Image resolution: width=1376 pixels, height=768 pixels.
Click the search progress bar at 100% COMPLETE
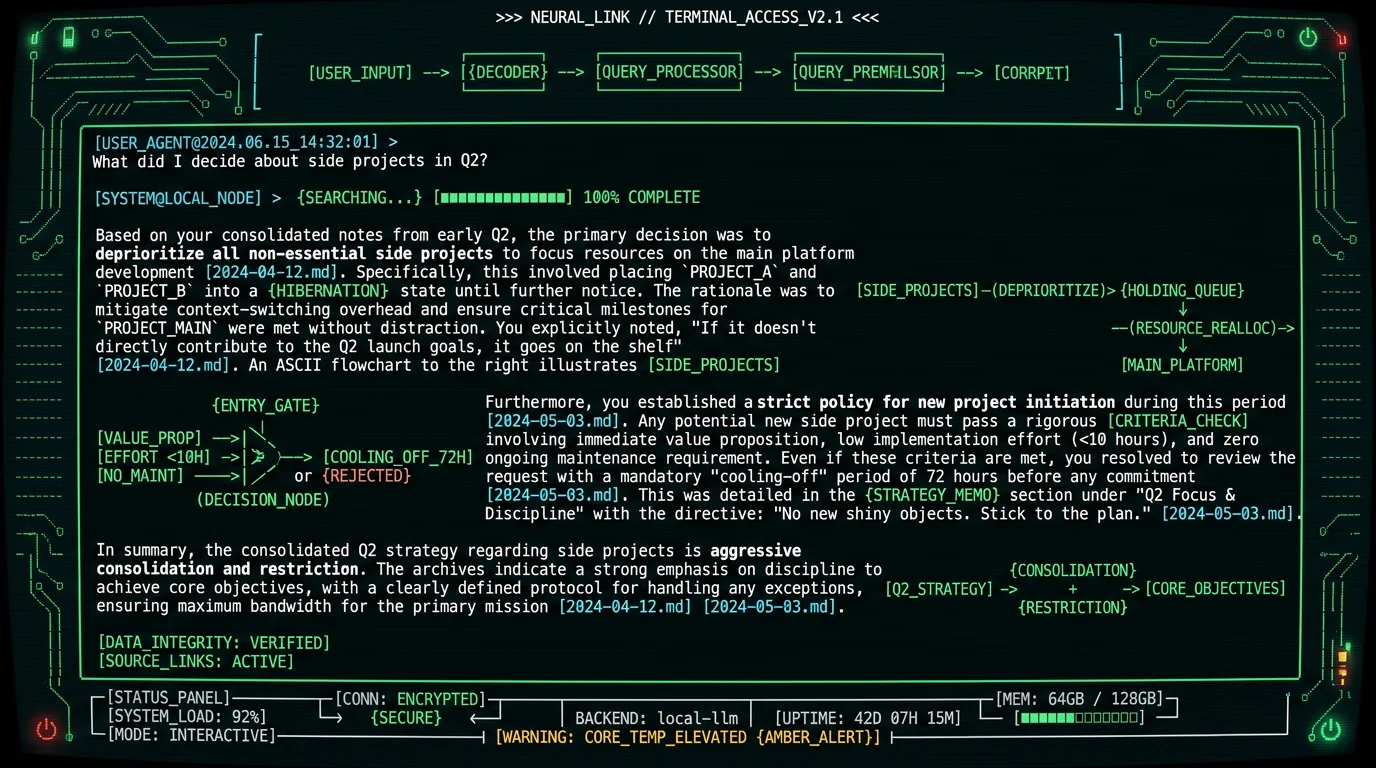coord(503,198)
